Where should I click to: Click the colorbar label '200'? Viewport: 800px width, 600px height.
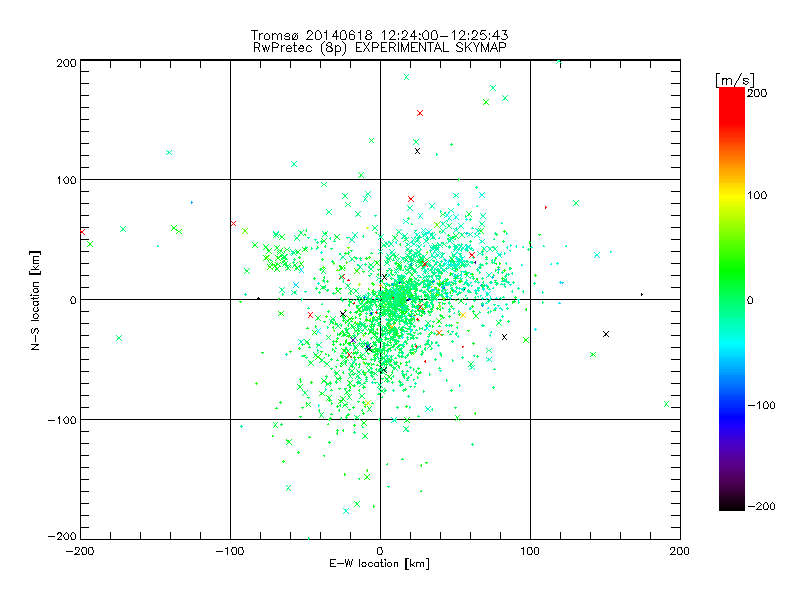(x=757, y=93)
